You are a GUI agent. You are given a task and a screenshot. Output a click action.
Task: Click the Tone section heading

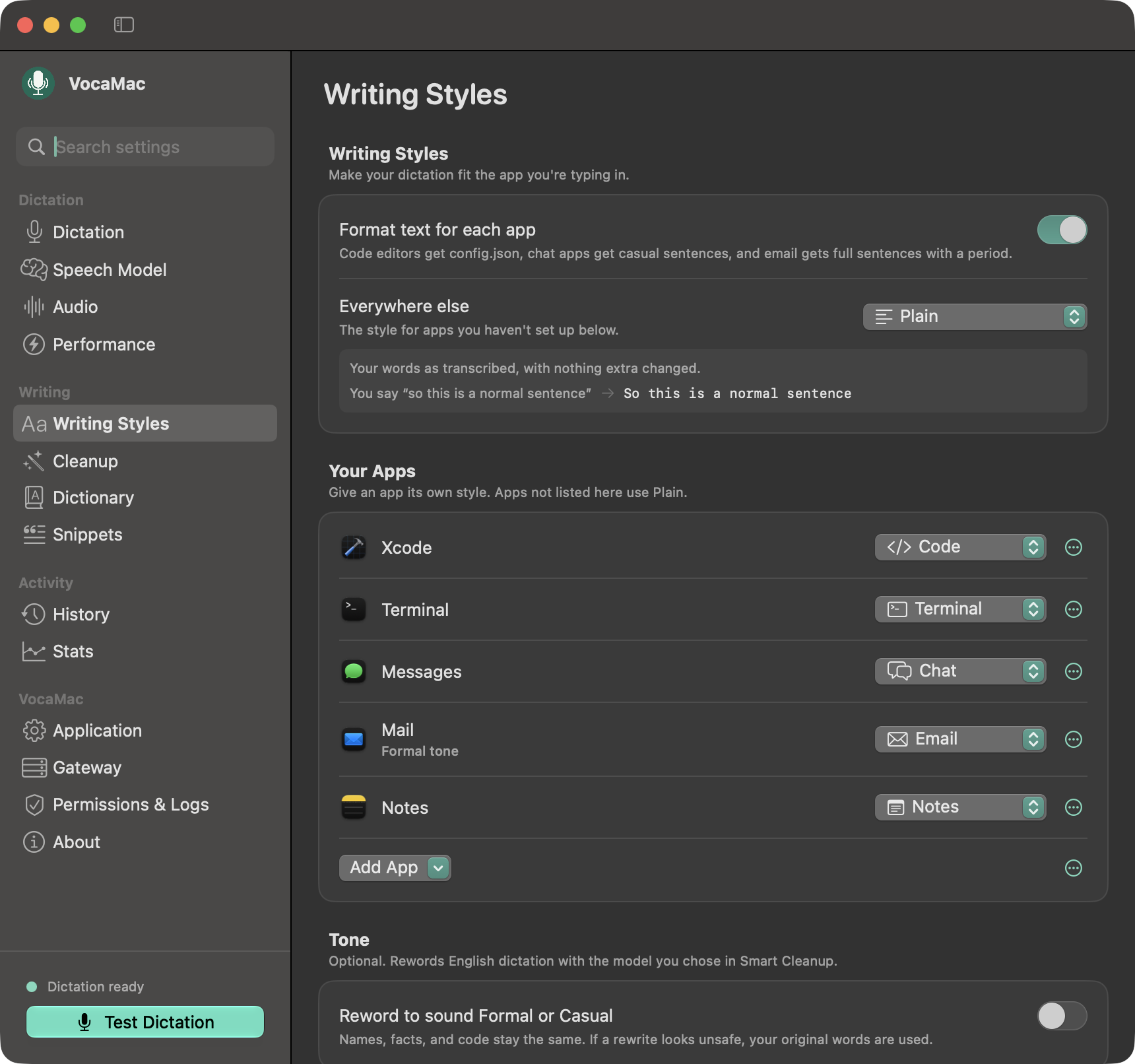pos(349,940)
